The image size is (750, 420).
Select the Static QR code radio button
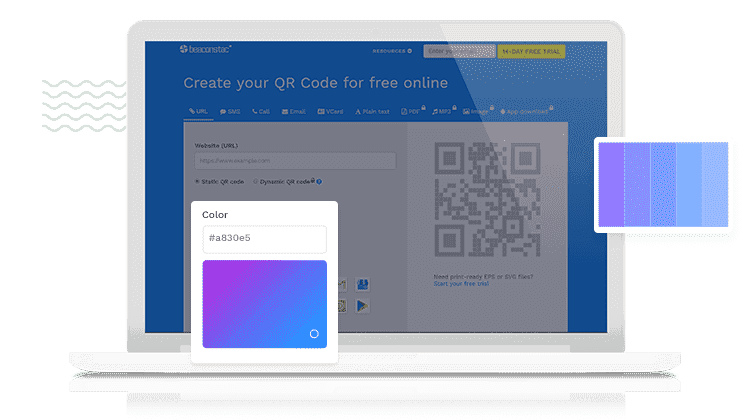click(x=197, y=182)
